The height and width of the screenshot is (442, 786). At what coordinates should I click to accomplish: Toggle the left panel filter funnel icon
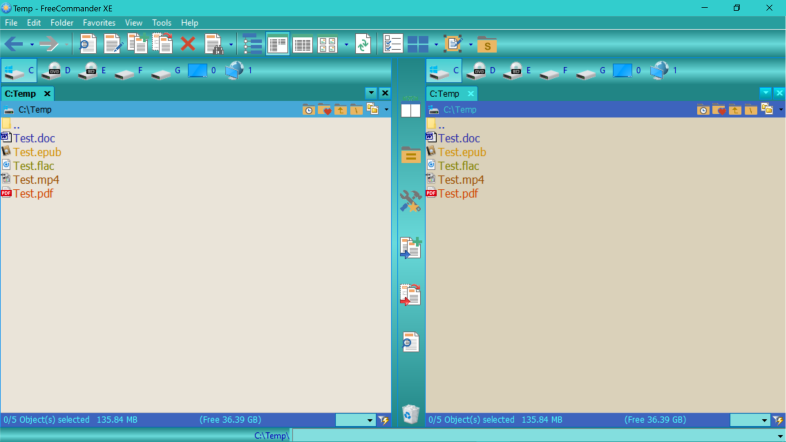coord(383,420)
